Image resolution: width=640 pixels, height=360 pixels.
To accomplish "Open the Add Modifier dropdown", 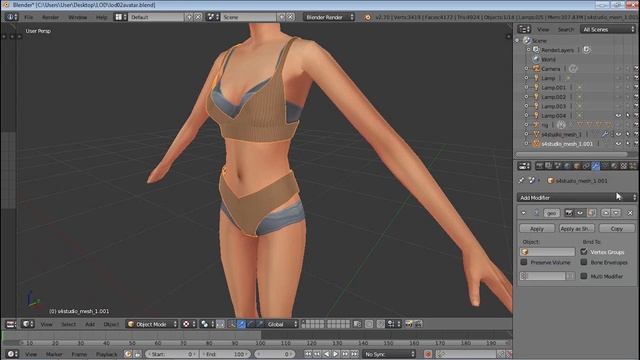I will click(577, 198).
